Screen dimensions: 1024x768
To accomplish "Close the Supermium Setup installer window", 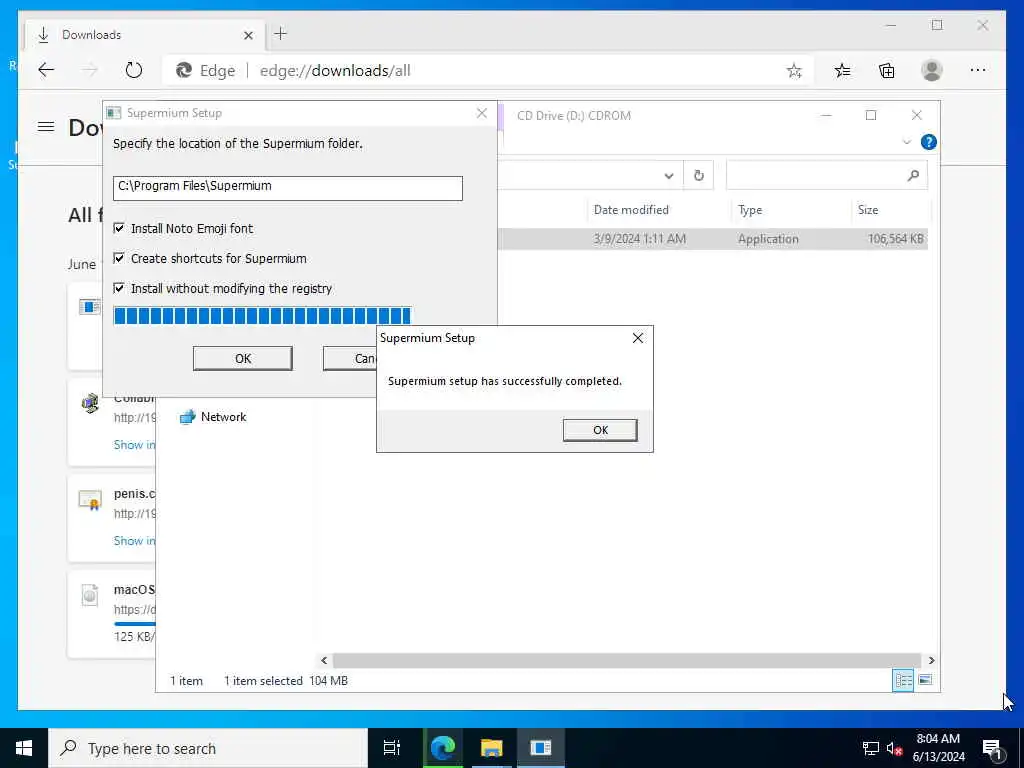I will click(x=481, y=113).
